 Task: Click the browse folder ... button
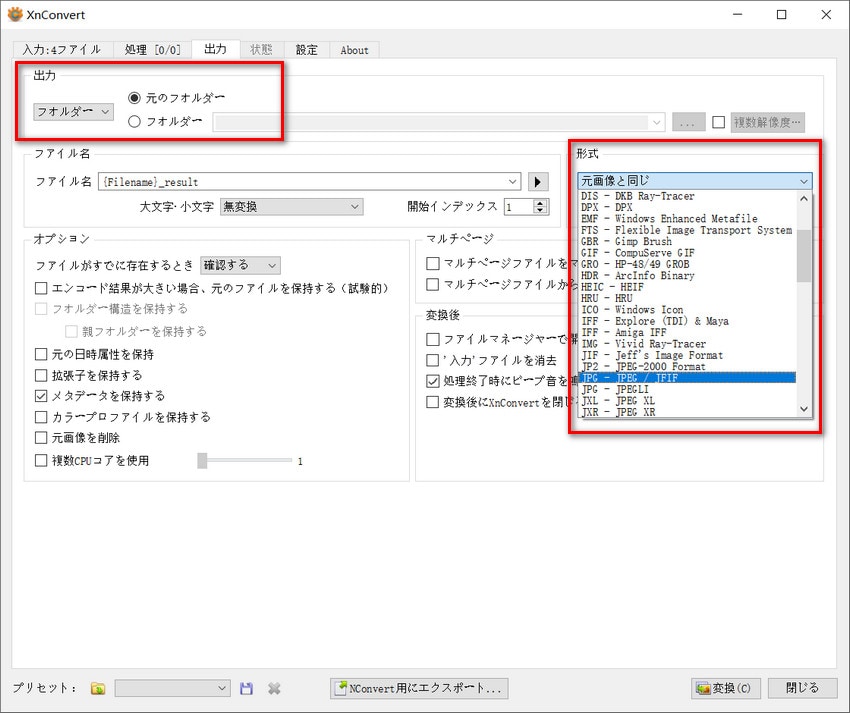688,122
